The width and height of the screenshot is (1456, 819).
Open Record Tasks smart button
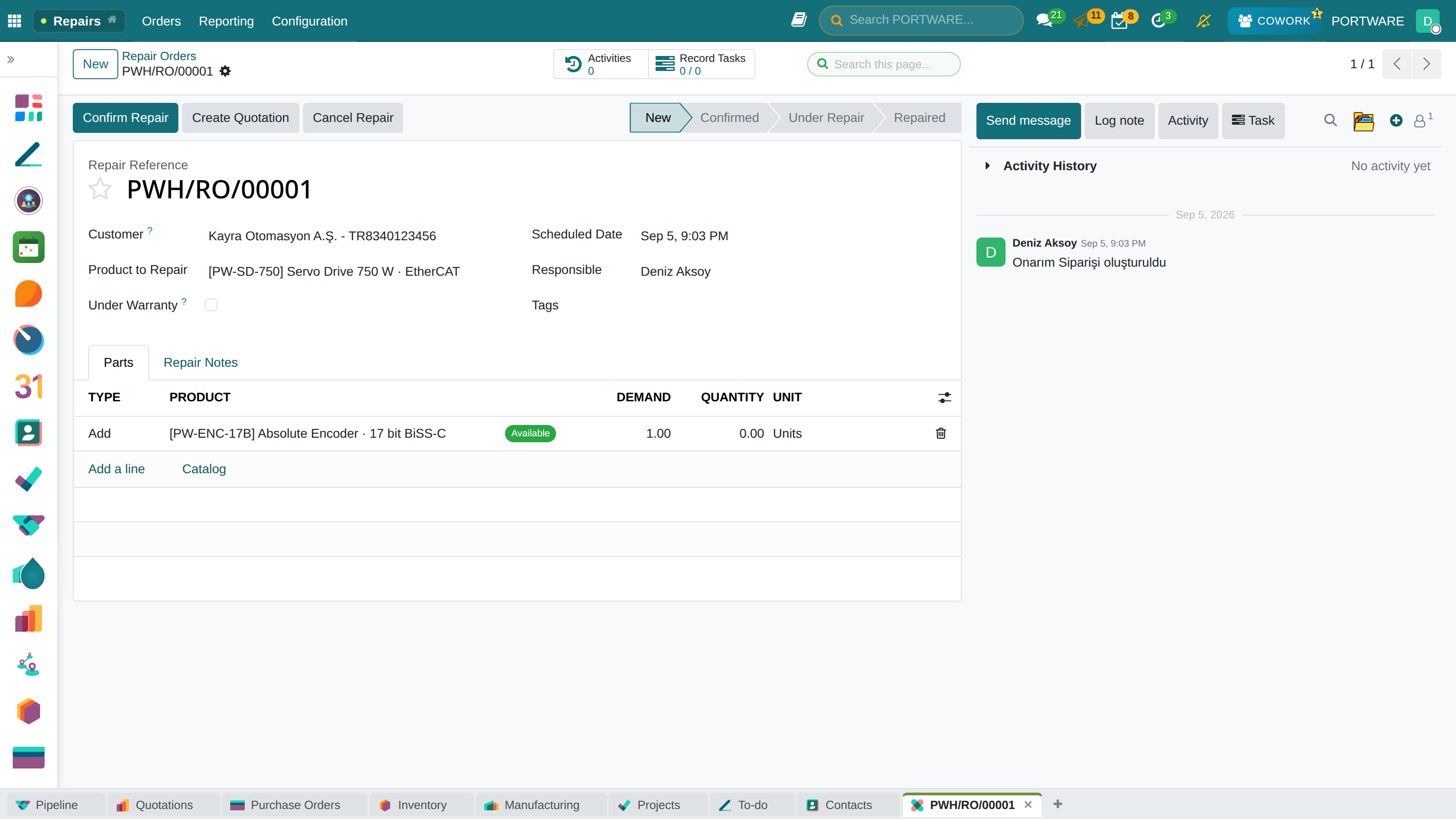[701, 64]
